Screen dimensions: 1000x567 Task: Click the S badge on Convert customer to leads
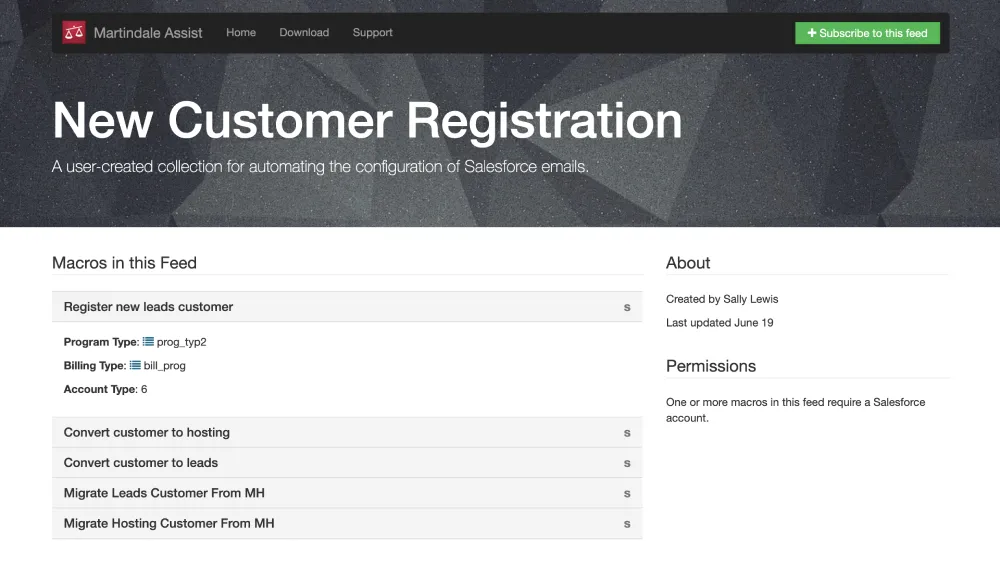coord(627,463)
